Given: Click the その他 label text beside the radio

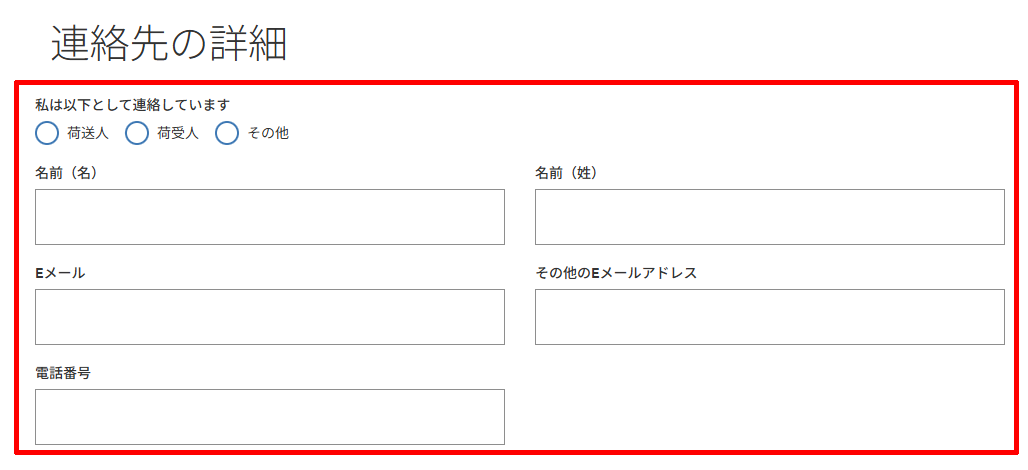Looking at the screenshot, I should [x=267, y=134].
